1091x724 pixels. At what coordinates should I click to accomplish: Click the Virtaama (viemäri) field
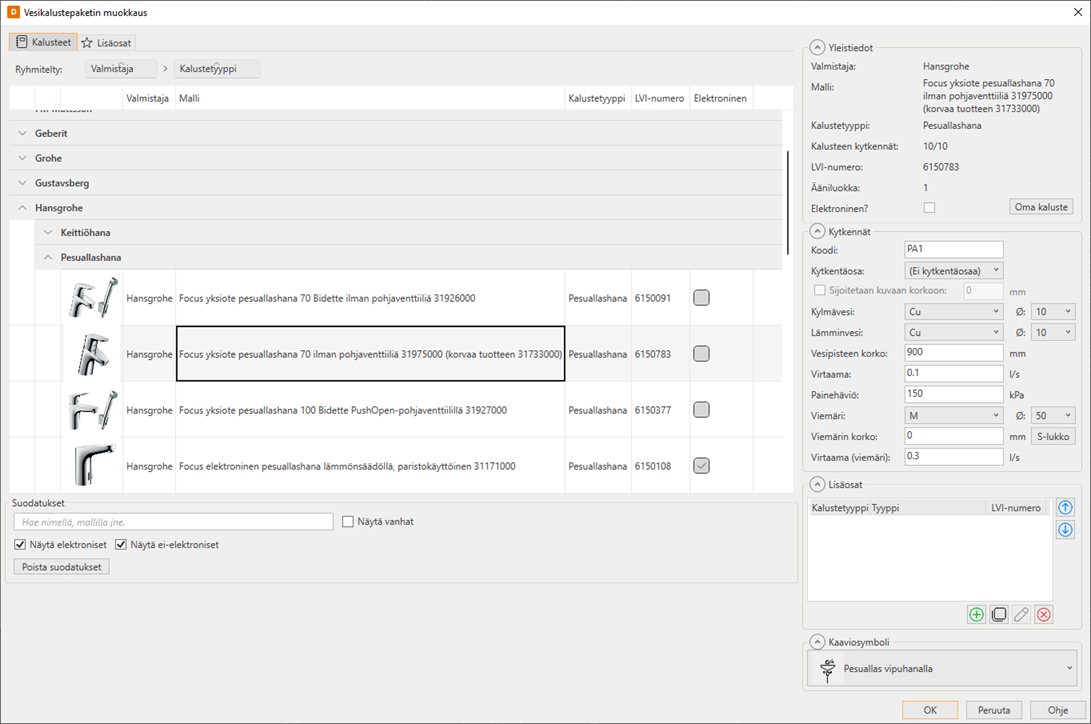[x=954, y=457]
